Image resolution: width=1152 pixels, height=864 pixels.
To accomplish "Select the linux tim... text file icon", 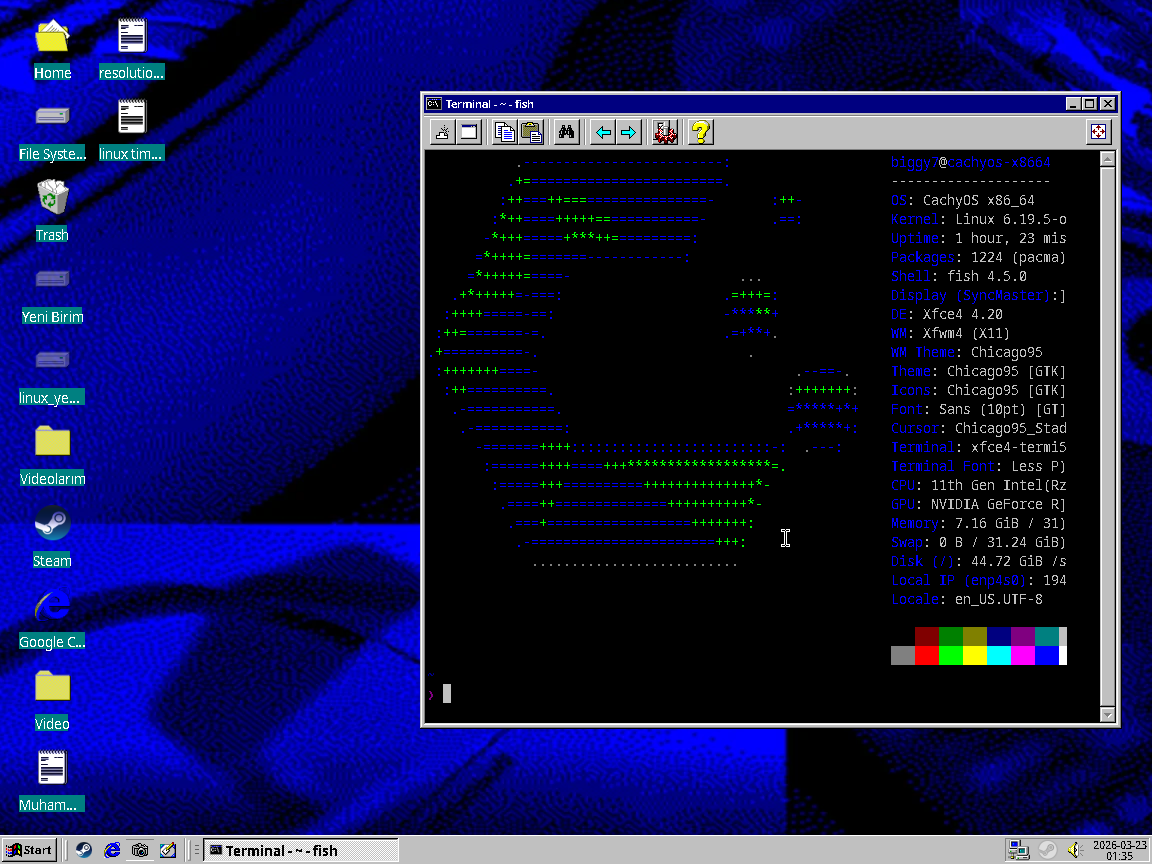I will 132,132.
